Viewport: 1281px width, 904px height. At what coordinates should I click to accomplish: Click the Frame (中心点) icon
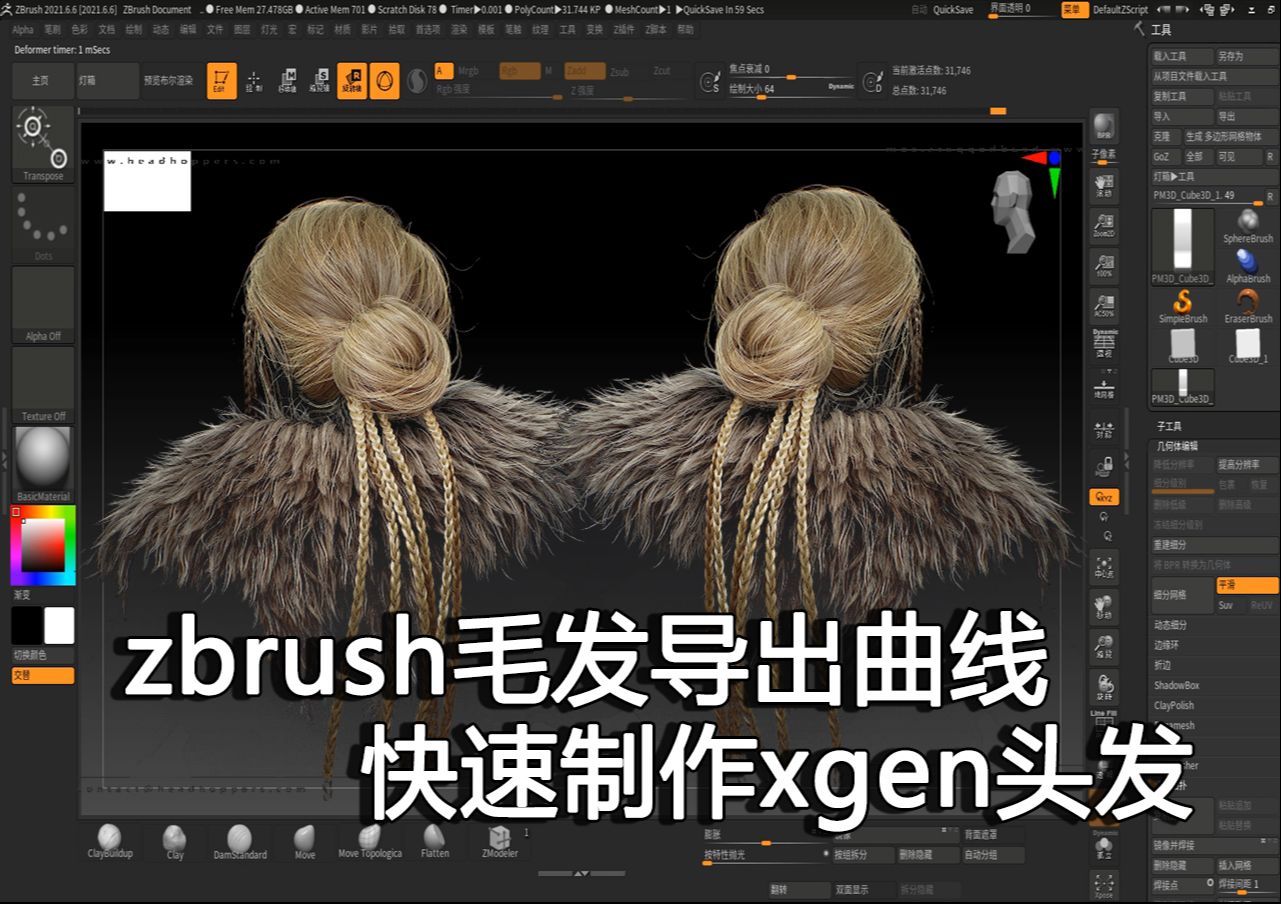pyautogui.click(x=1104, y=567)
